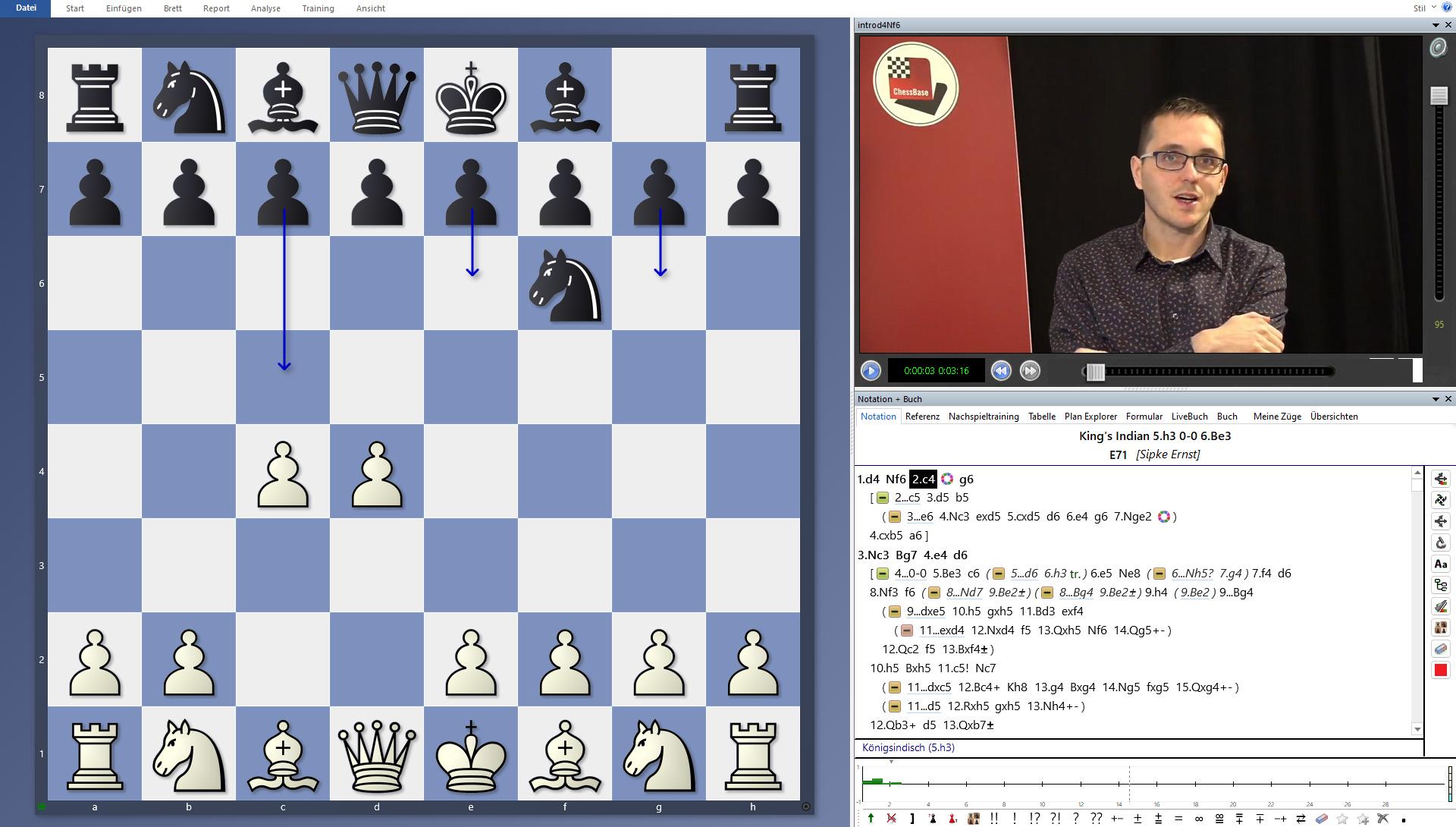Promote variation using the green arrow icon

(871, 818)
